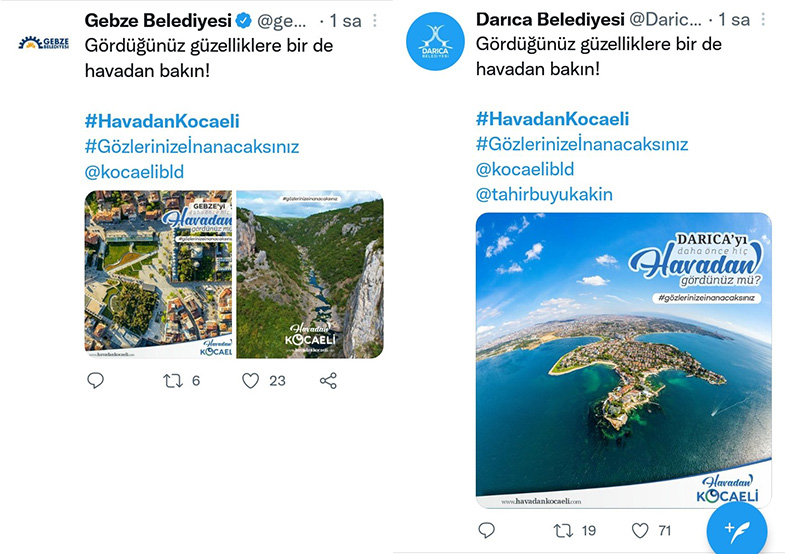Like the Gebze Belediyesi tweet
Image resolution: width=786 pixels, height=554 pixels.
tap(251, 380)
